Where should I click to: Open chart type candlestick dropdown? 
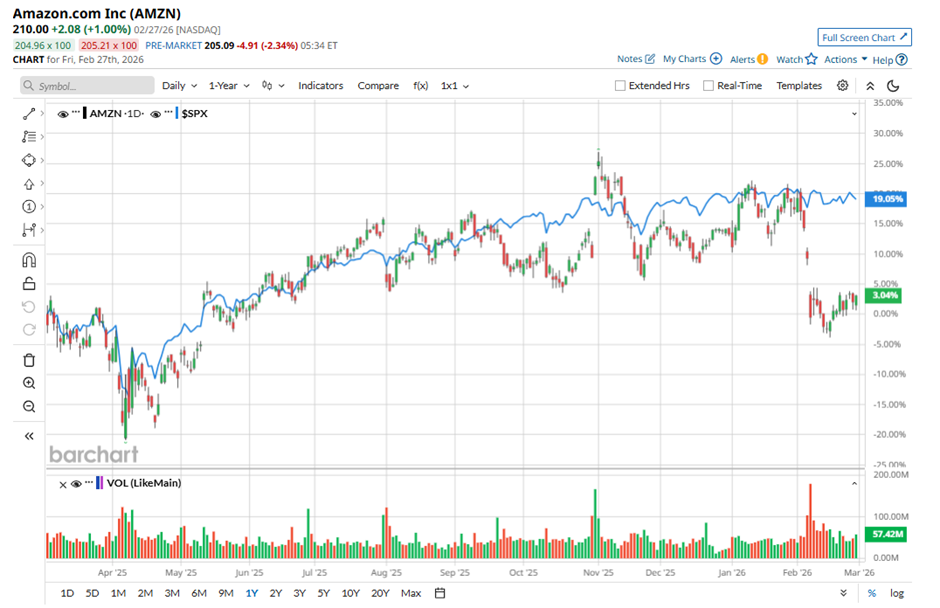click(x=273, y=86)
